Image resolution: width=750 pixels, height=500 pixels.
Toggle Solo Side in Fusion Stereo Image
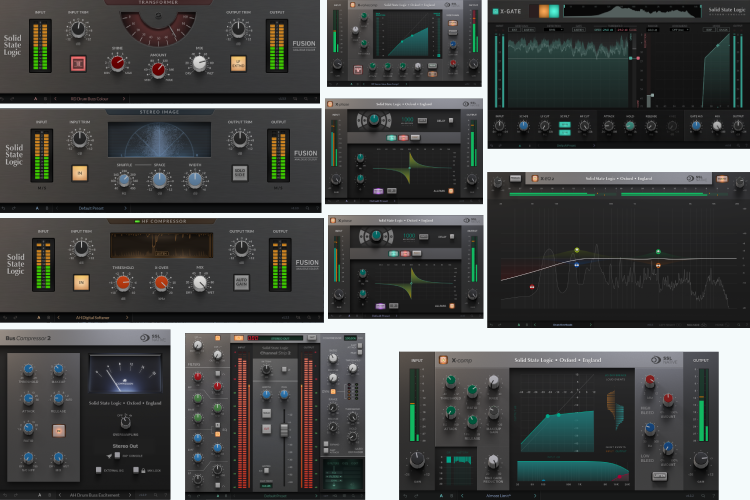[240, 173]
